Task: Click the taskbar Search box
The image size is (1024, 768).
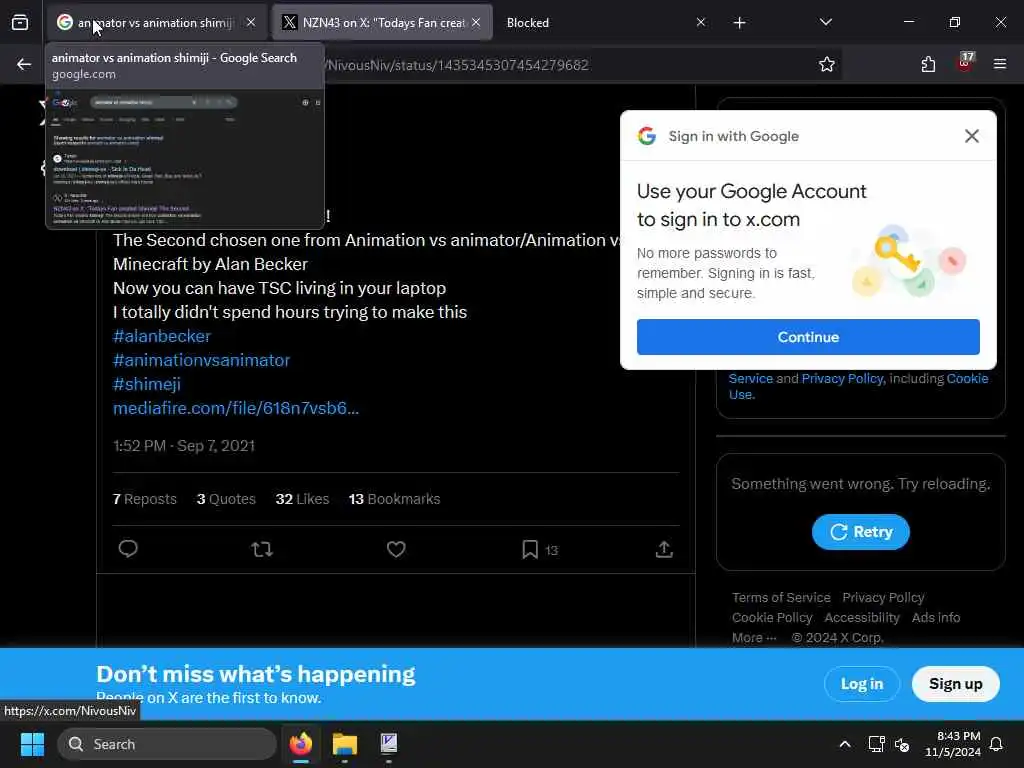Action: tap(167, 744)
